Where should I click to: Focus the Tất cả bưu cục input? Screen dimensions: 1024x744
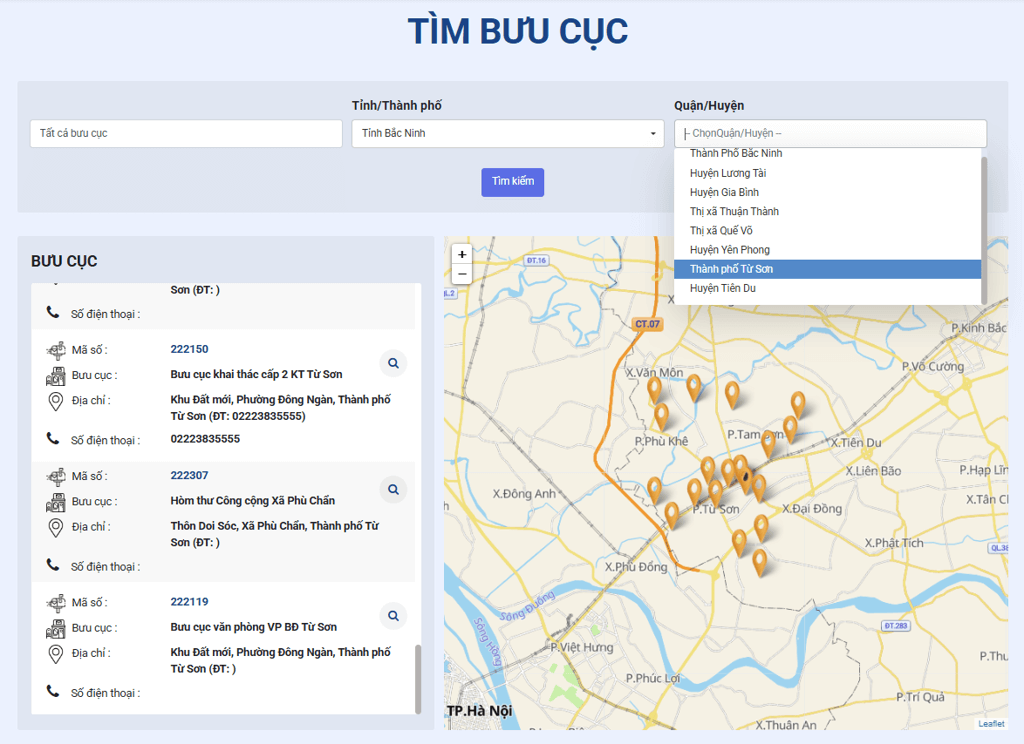(186, 133)
